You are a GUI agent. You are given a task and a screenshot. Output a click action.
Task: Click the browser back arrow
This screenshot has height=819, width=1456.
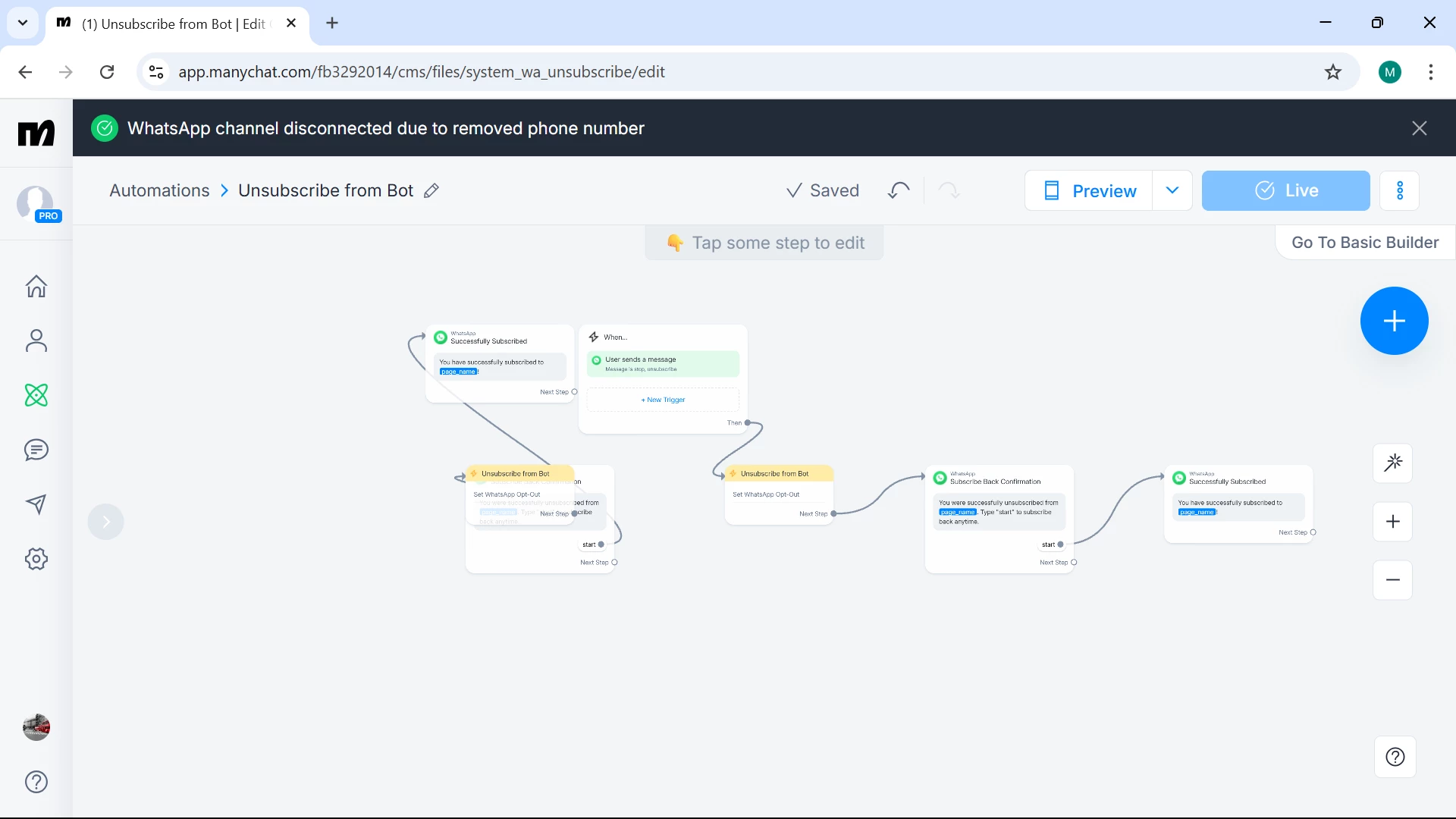coord(25,72)
